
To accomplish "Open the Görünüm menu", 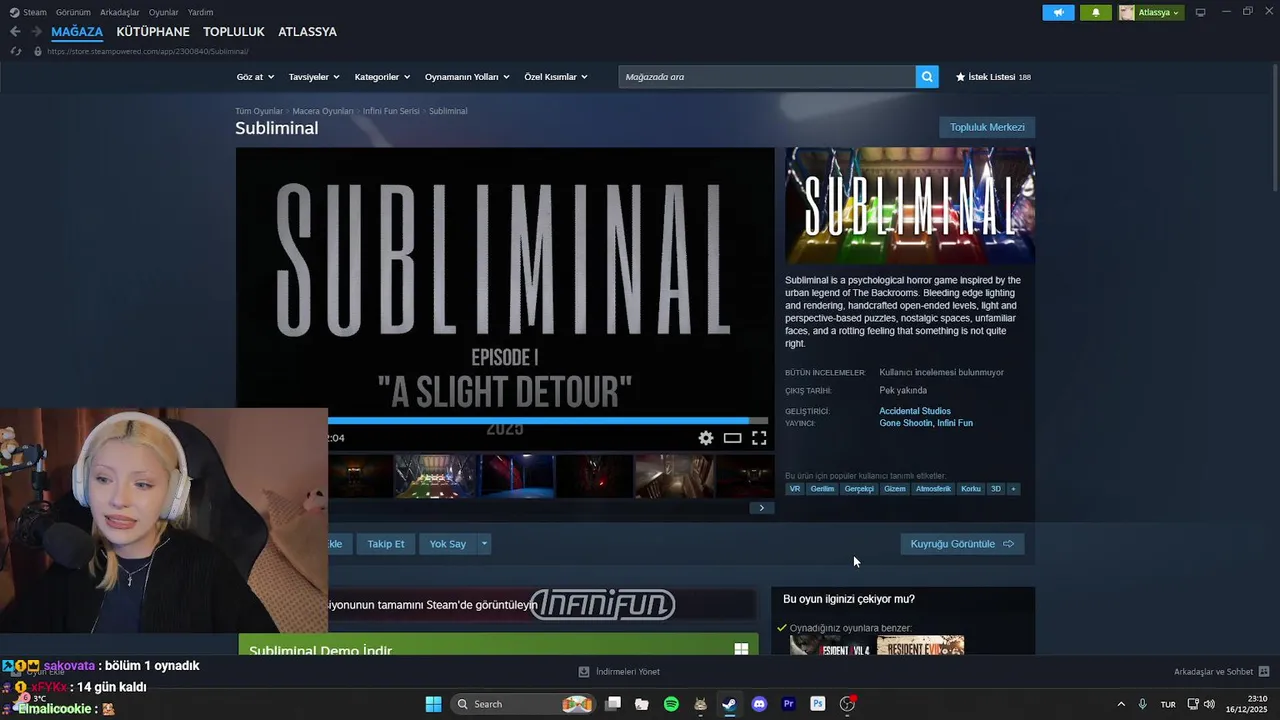I will [x=73, y=12].
